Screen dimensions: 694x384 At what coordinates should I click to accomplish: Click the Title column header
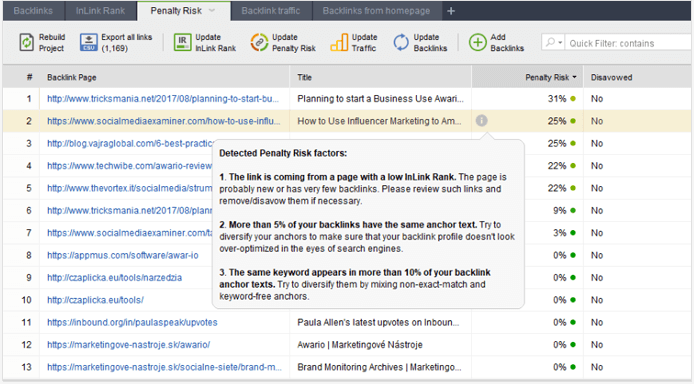(381, 77)
